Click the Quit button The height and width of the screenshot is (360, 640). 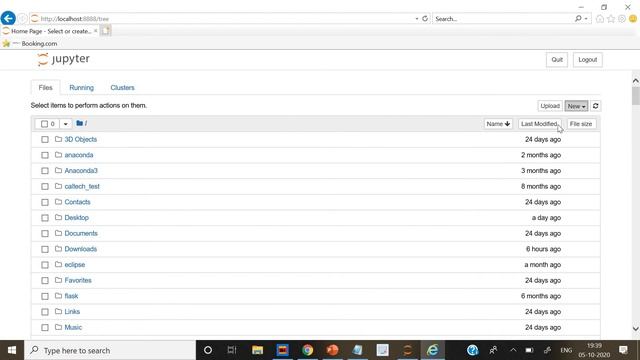click(x=557, y=60)
